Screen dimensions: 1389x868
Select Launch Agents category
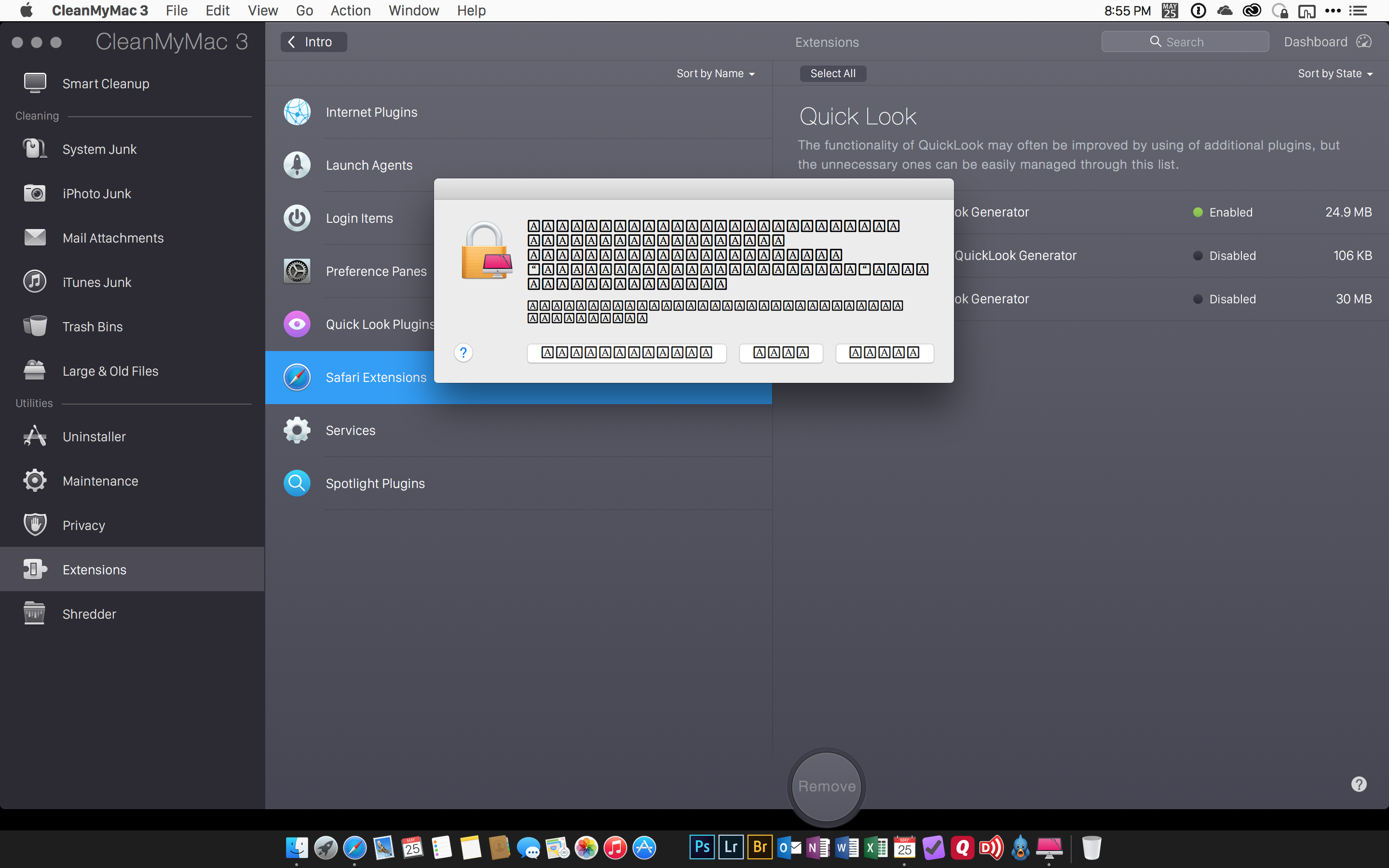[x=518, y=165]
